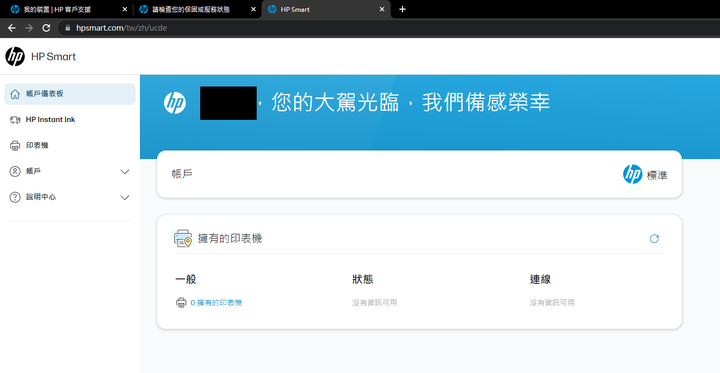Click the printer location icon beside 擁有的印表機

tap(183, 238)
